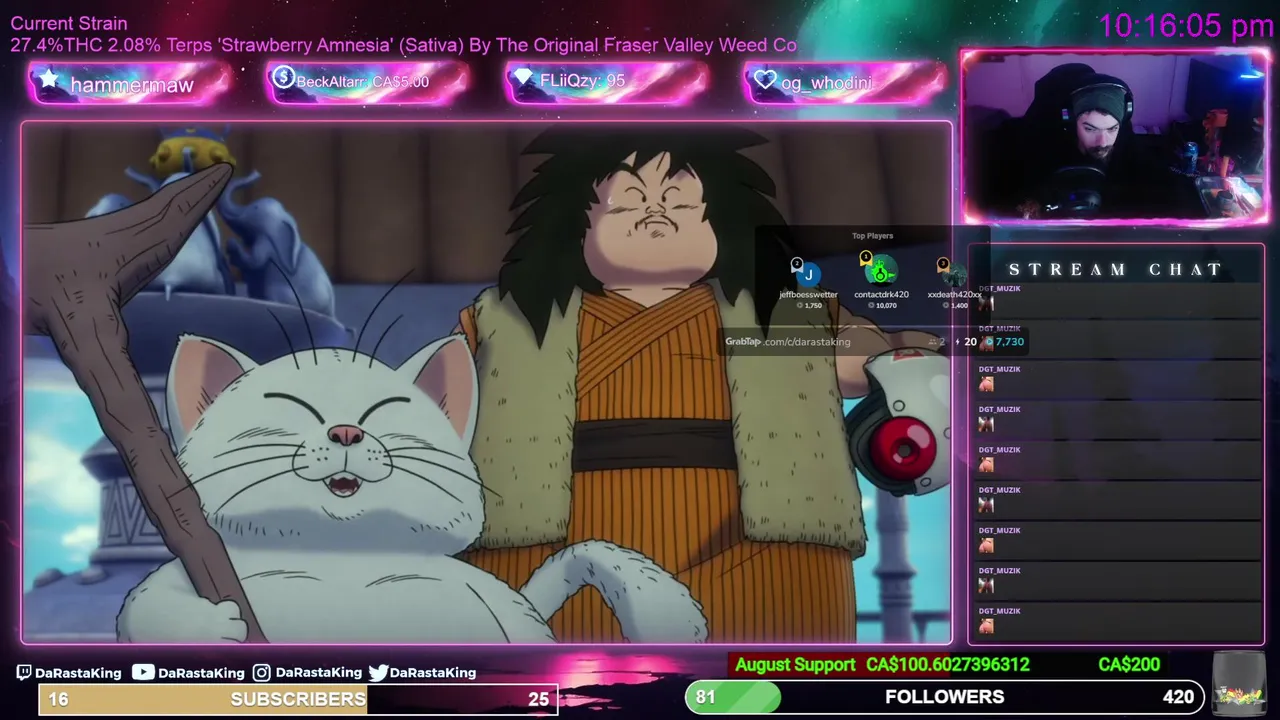This screenshot has height=720, width=1280.
Task: Click the jeffboesswetter blue J avatar
Action: click(807, 273)
